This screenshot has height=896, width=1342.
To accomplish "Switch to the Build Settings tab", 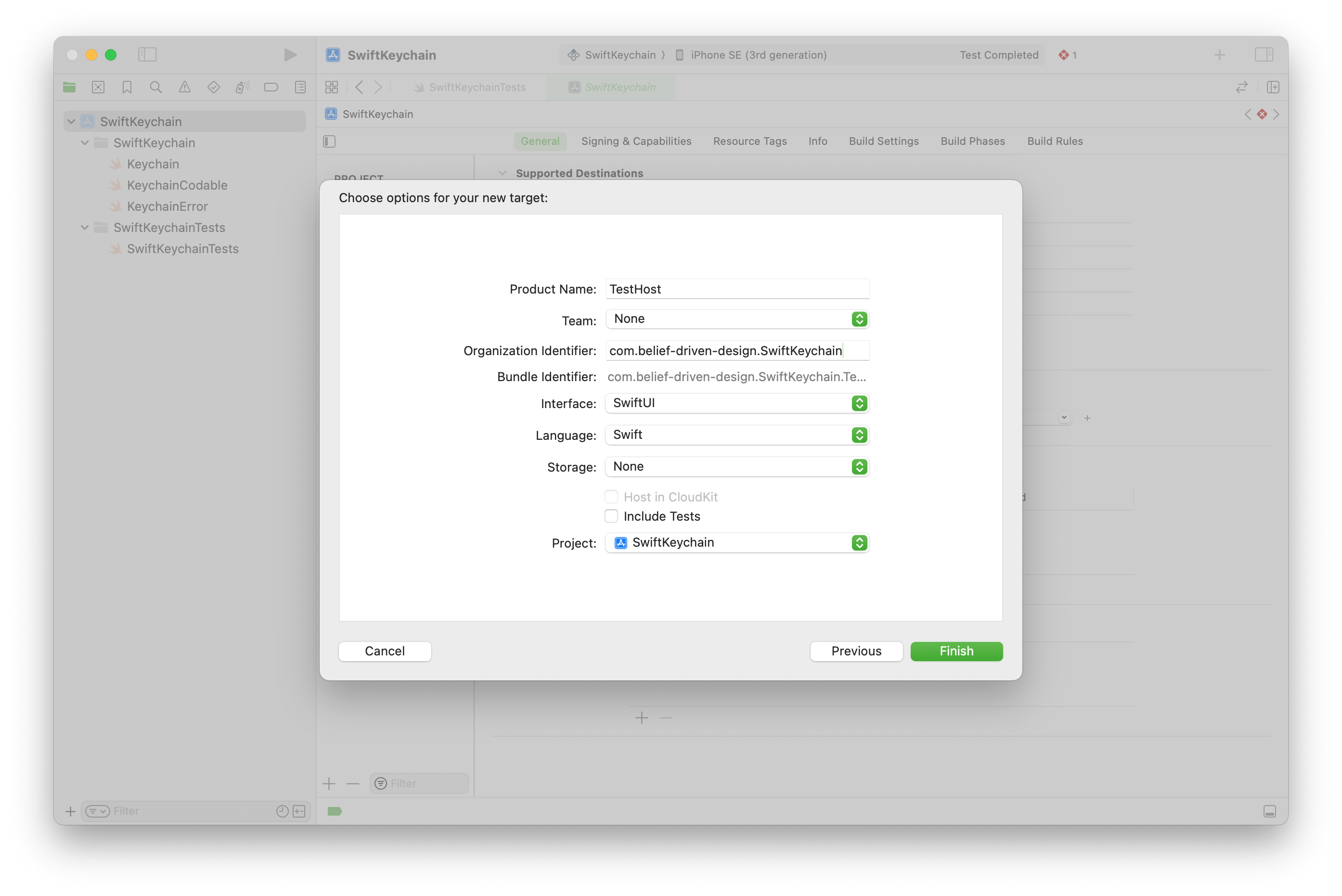I will pos(884,141).
